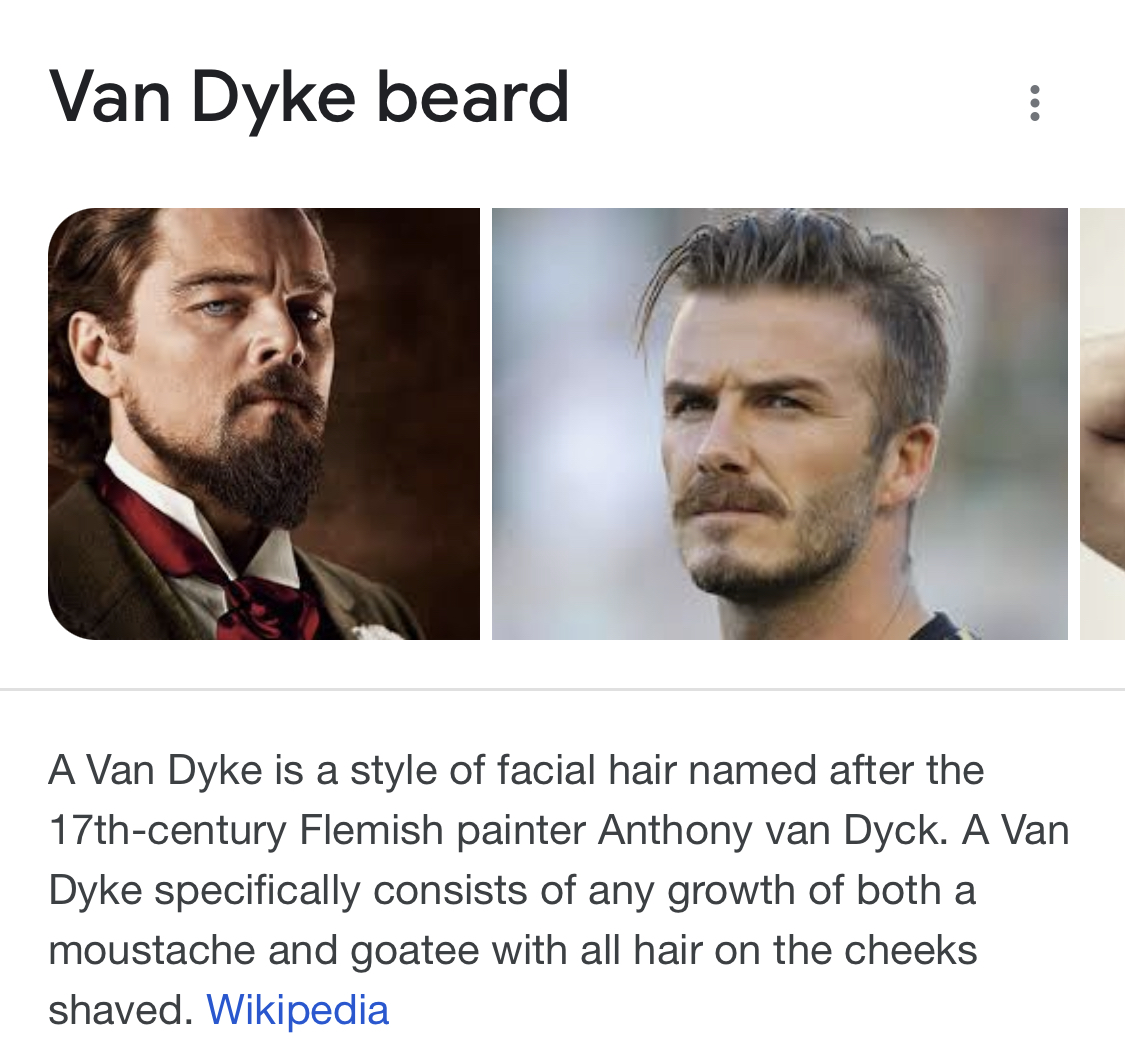Open the photo of the man with stubble
Screen dimensions: 1125x1059
[779, 423]
